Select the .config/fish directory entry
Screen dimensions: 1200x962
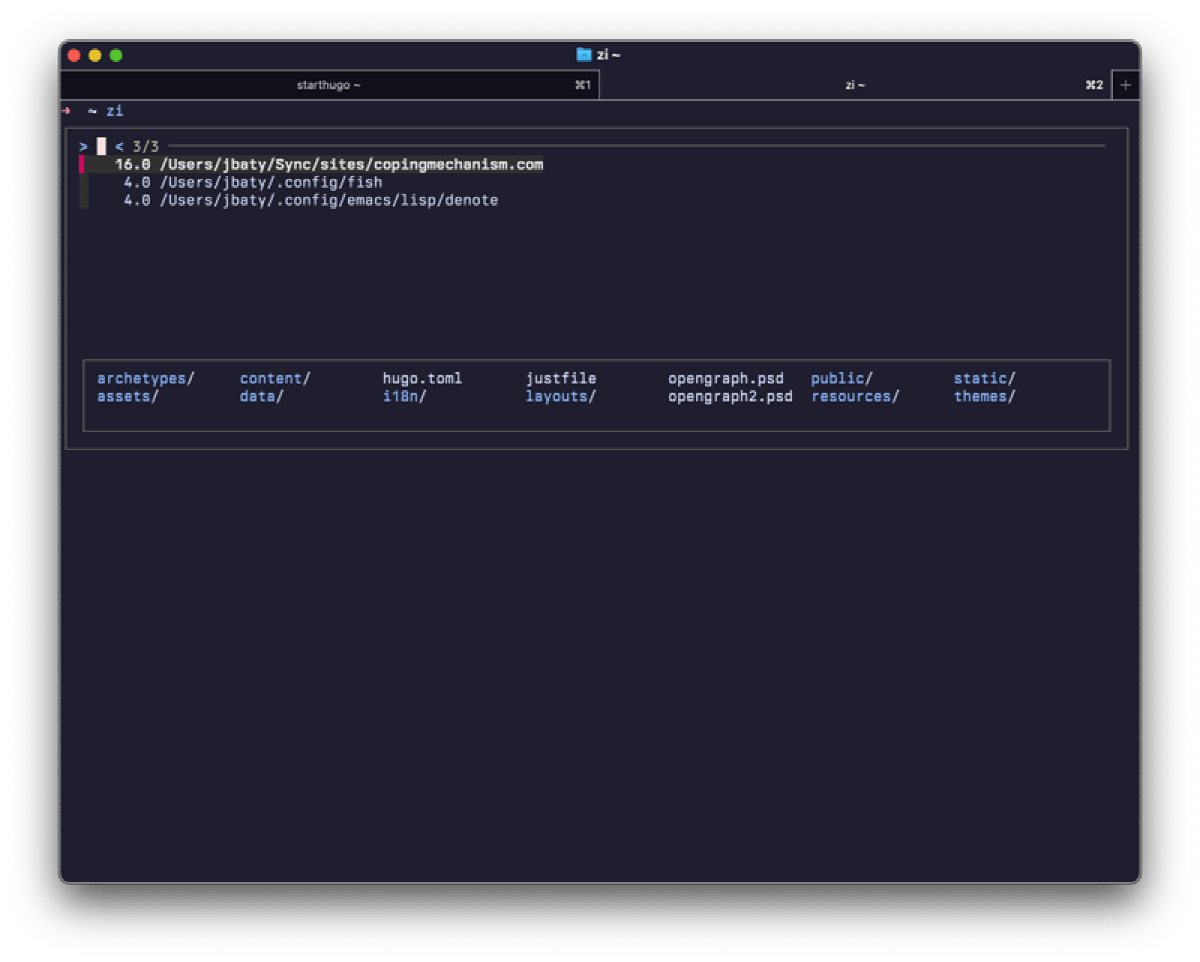pyautogui.click(x=270, y=182)
